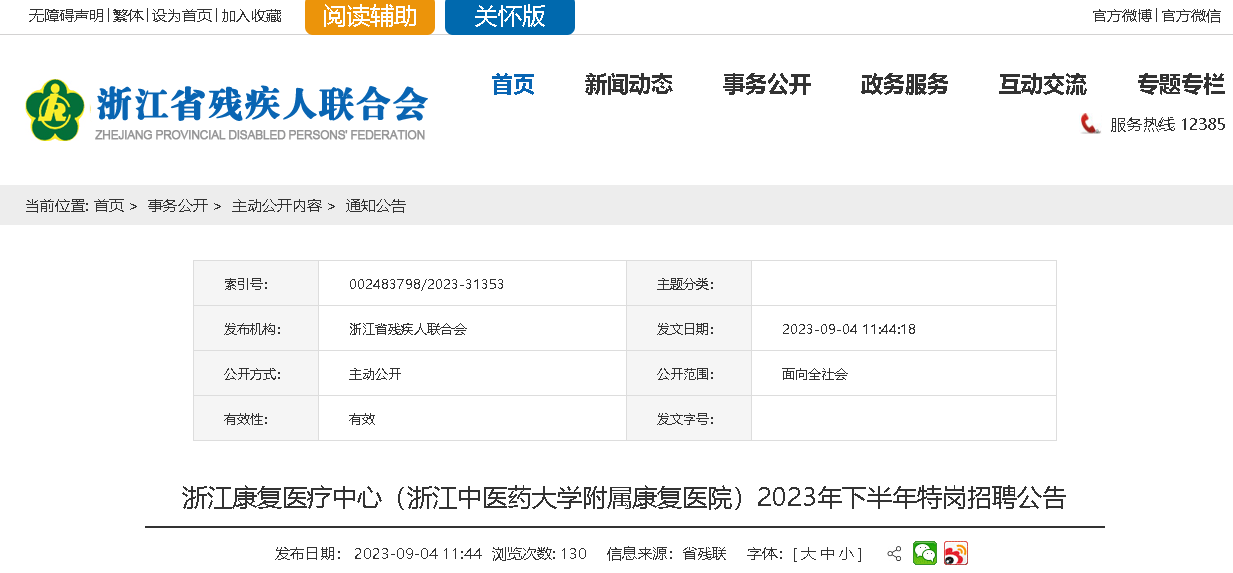The height and width of the screenshot is (573, 1233).
Task: Switch to 关怀版 mode
Action: click(509, 17)
